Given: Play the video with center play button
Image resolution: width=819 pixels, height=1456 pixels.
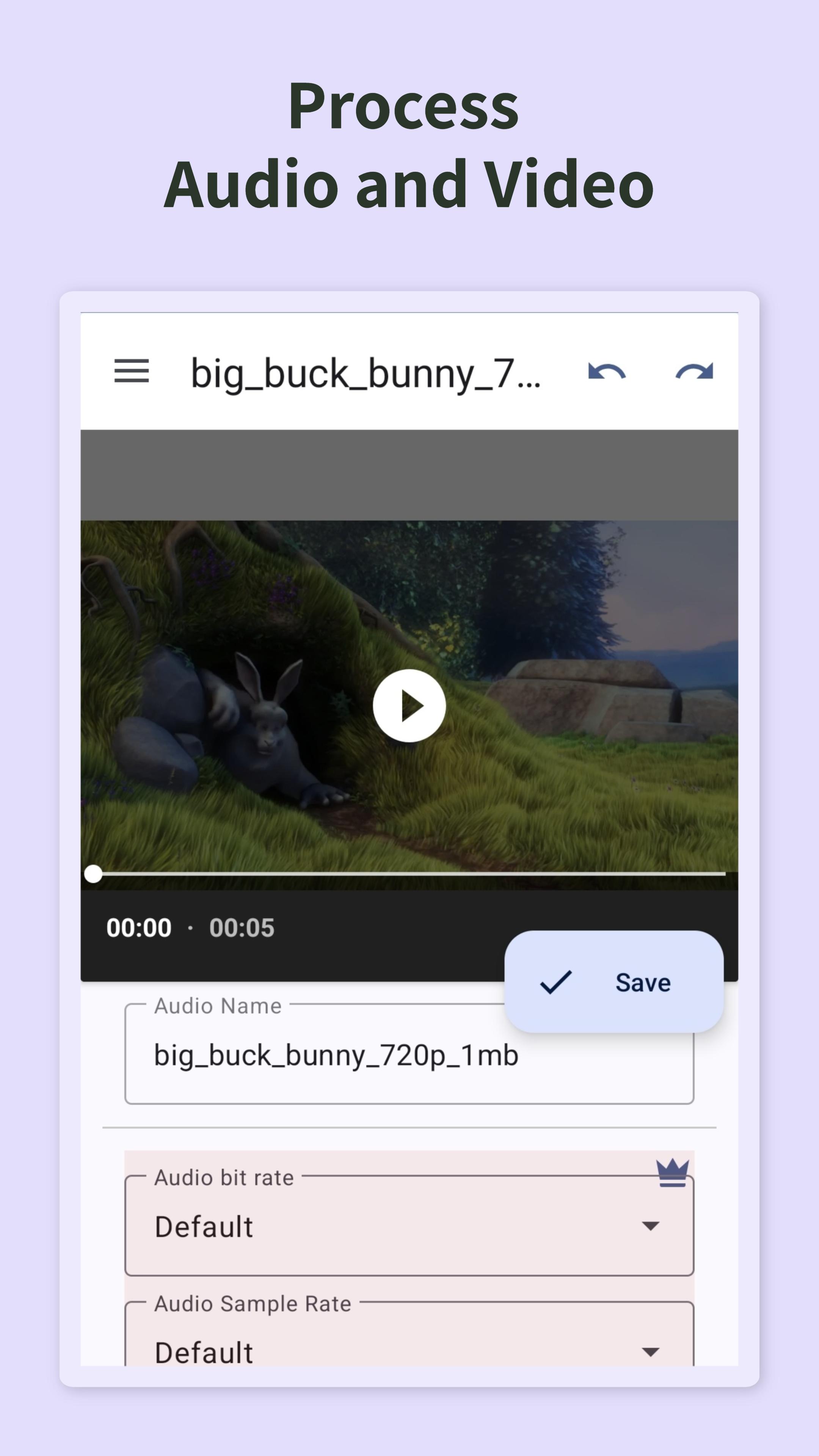Looking at the screenshot, I should (409, 705).
